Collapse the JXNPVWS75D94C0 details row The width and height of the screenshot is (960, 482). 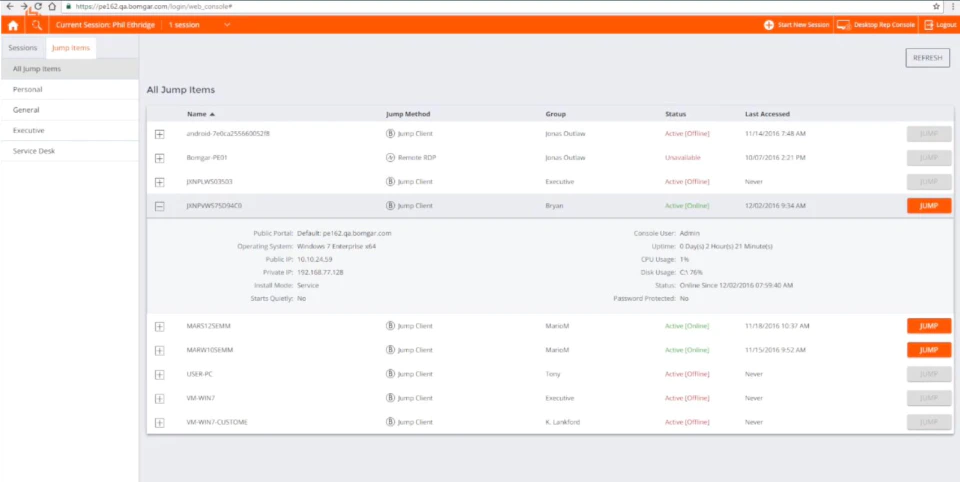(159, 206)
